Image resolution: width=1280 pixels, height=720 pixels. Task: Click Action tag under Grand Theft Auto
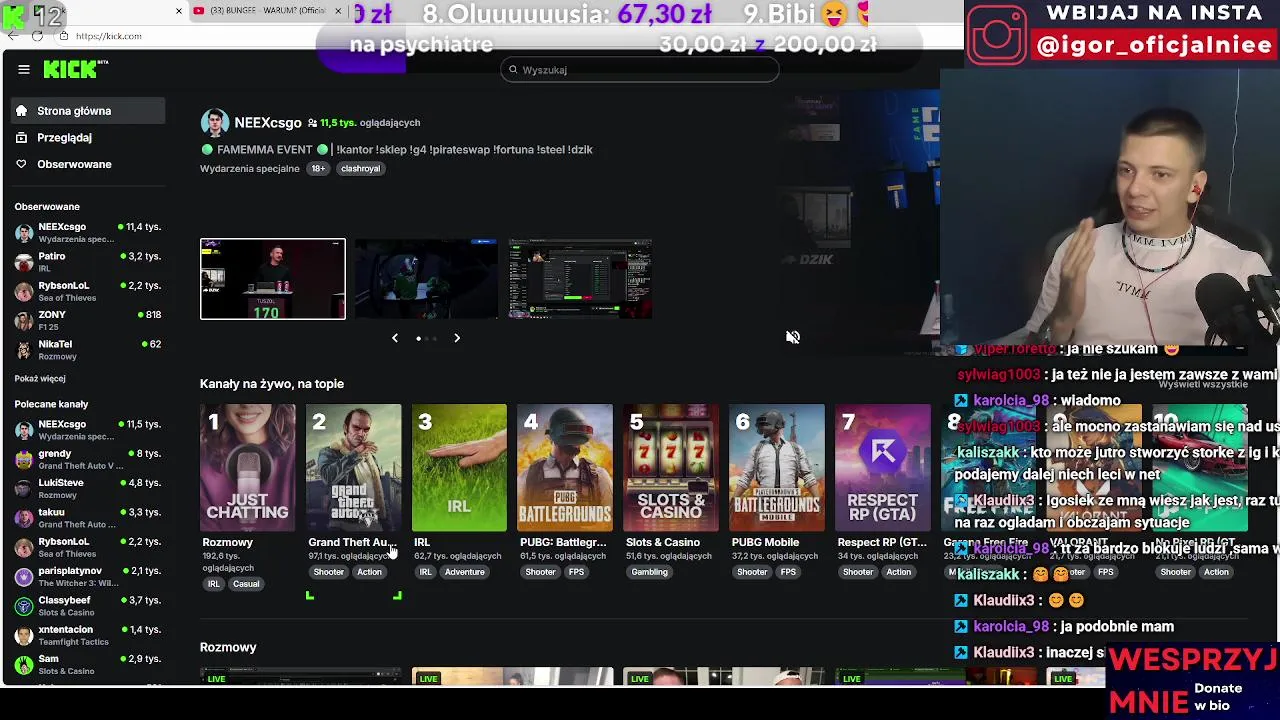[369, 572]
